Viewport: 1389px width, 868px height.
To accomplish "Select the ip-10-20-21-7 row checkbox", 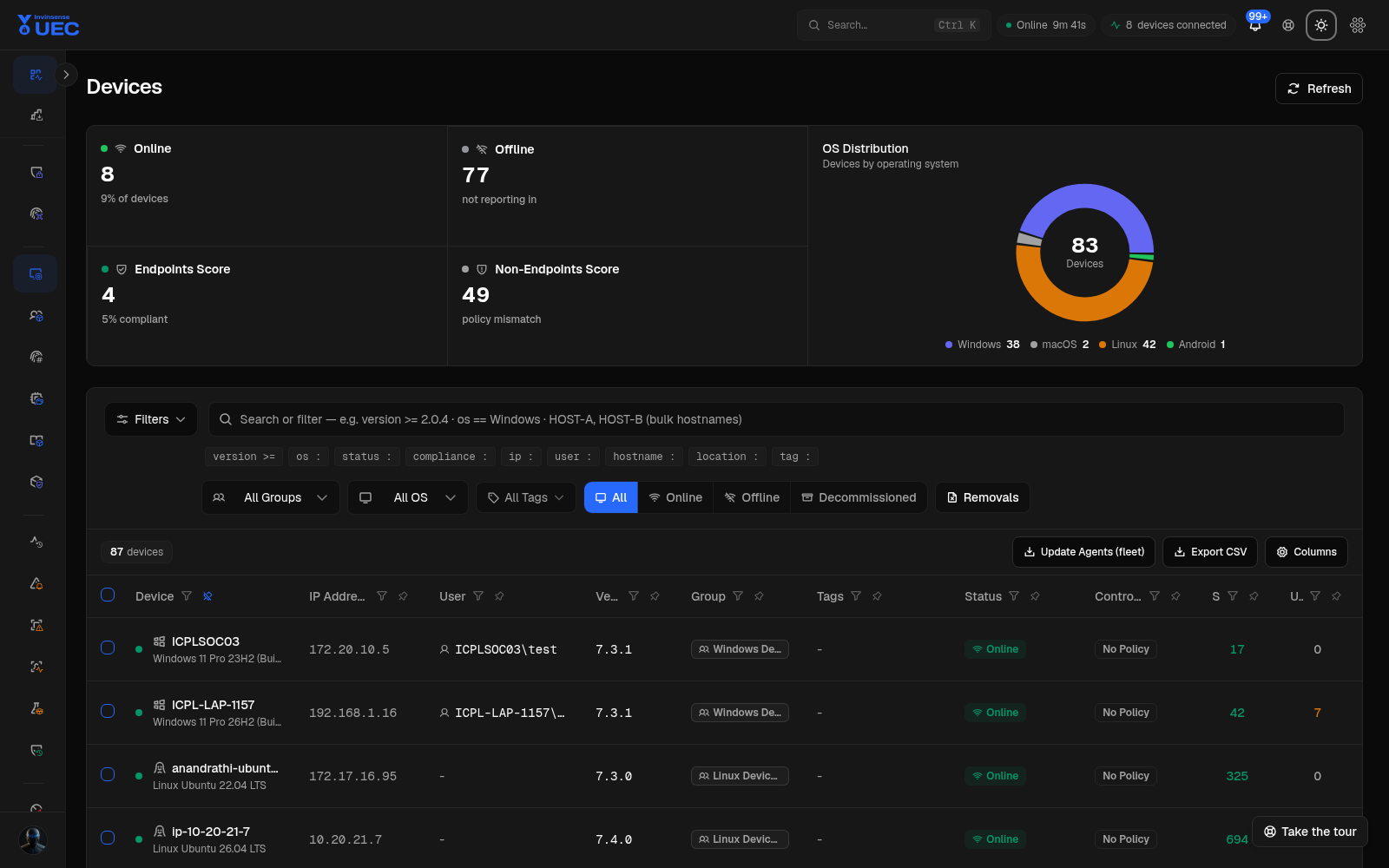I will (108, 838).
